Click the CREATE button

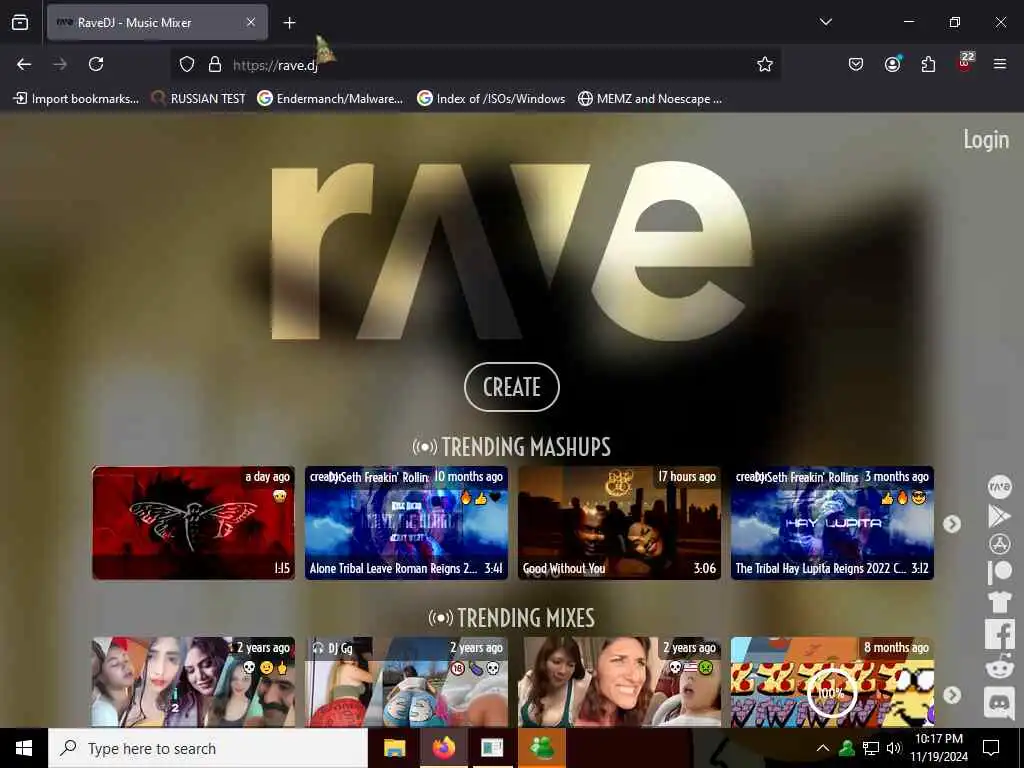pyautogui.click(x=512, y=387)
